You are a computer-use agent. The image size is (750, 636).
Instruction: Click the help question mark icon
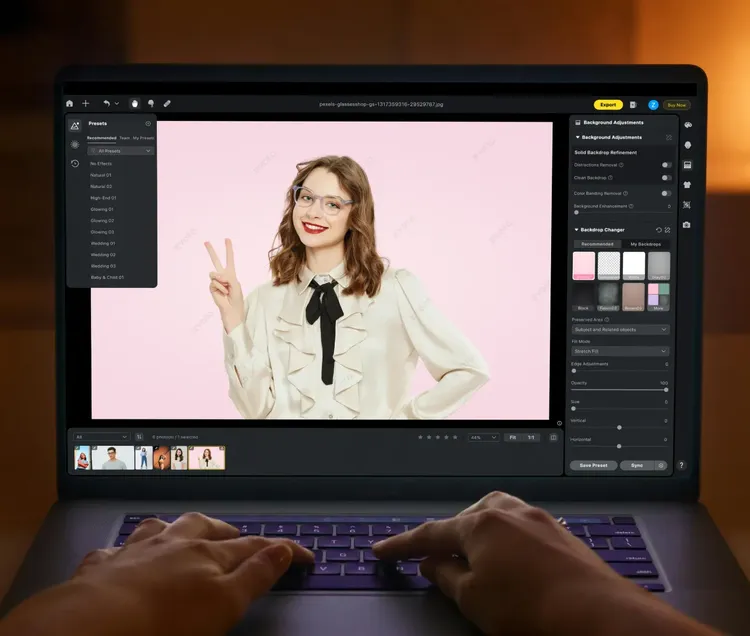[x=682, y=465]
